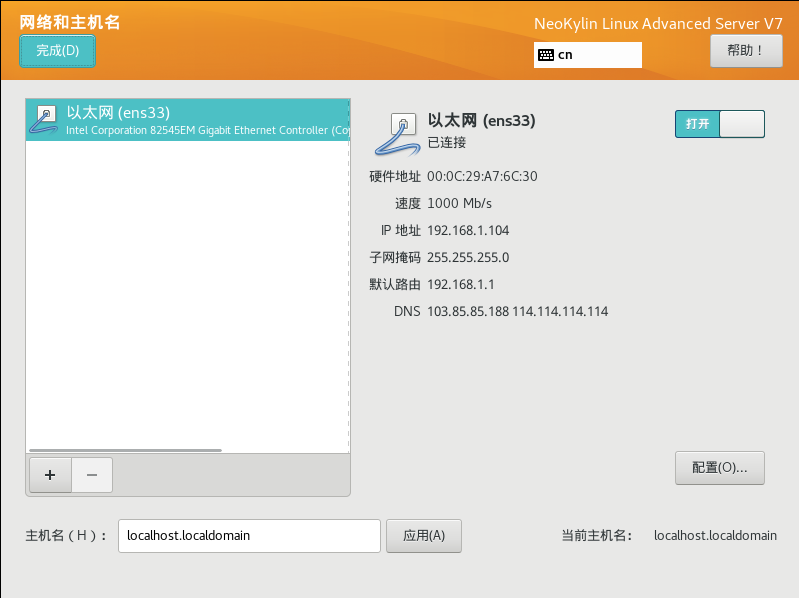Add a network device with the plus button
This screenshot has height=598, width=799.
[50, 475]
